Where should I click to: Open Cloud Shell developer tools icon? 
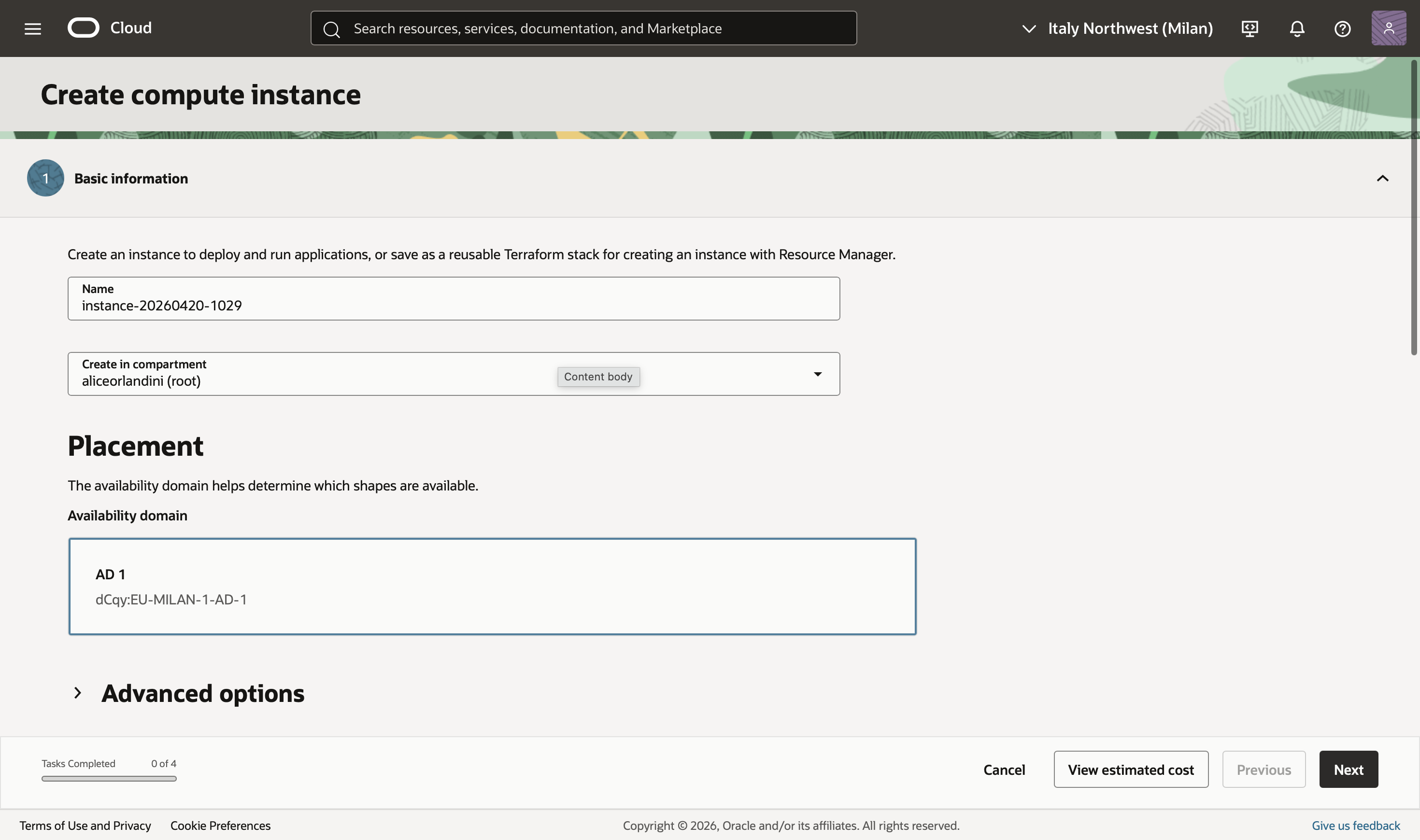[1250, 28]
